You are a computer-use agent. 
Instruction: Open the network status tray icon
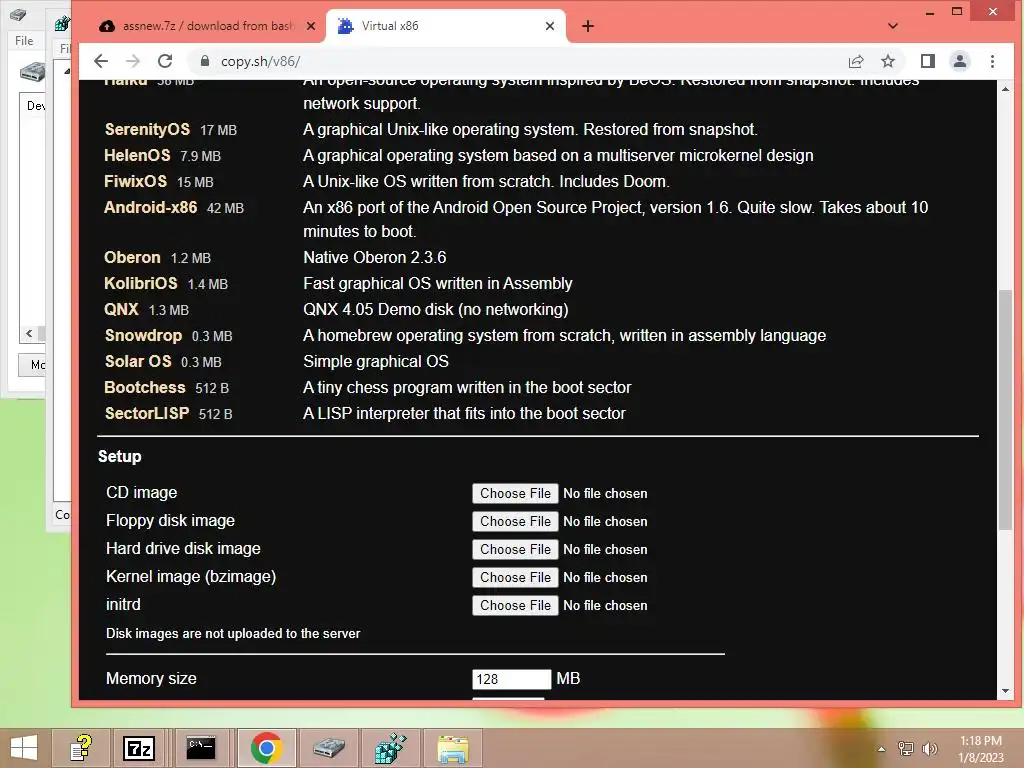pos(906,749)
